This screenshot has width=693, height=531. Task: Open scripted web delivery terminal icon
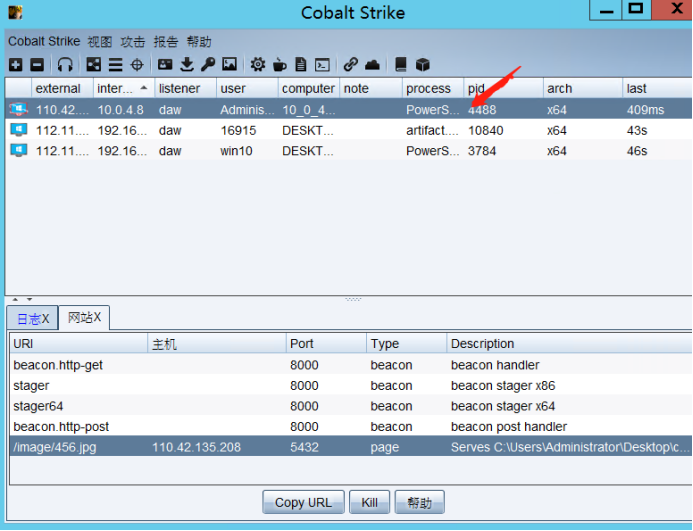click(322, 65)
